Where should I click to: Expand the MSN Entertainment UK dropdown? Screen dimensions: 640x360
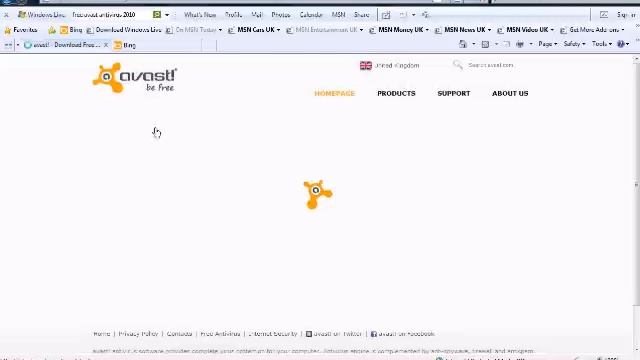pos(361,30)
